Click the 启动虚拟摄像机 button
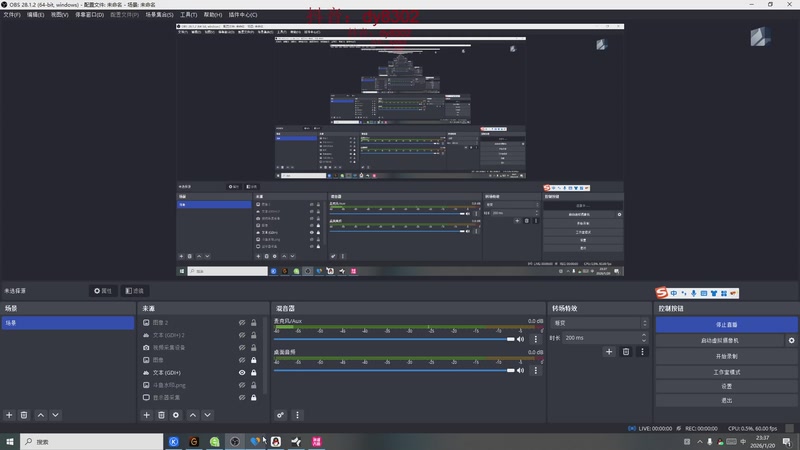Screen dimensions: 800x450 point(720,340)
